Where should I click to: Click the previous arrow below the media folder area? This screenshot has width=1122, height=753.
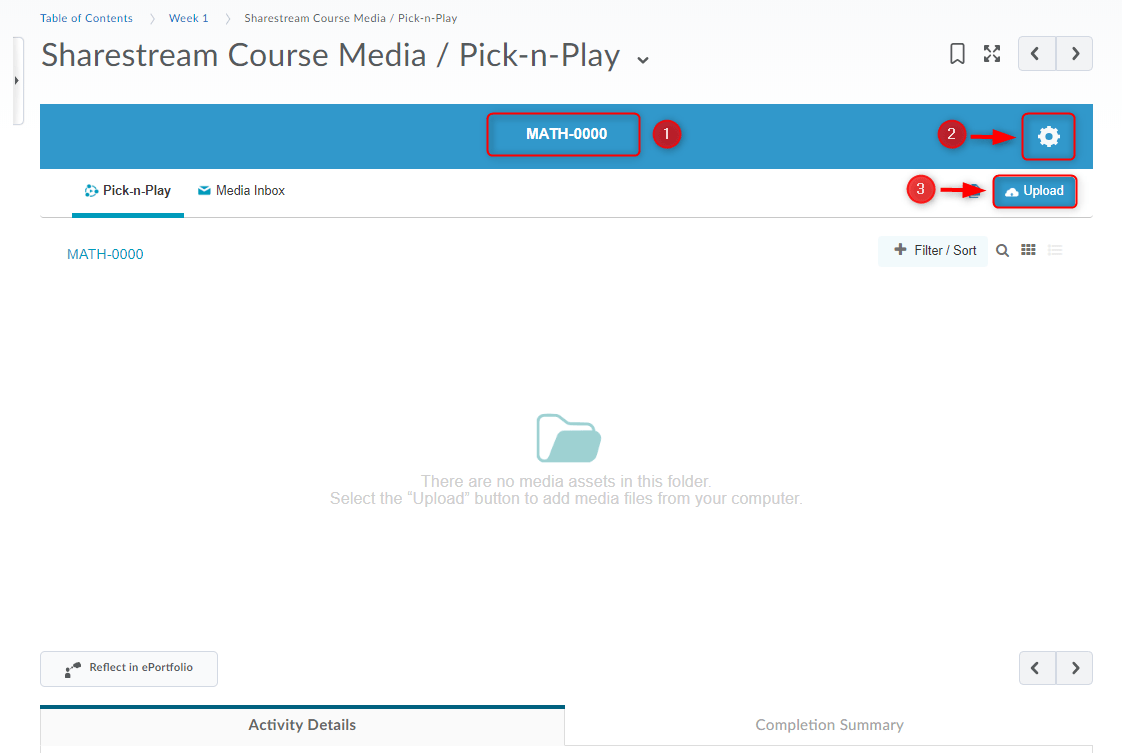(x=1036, y=668)
